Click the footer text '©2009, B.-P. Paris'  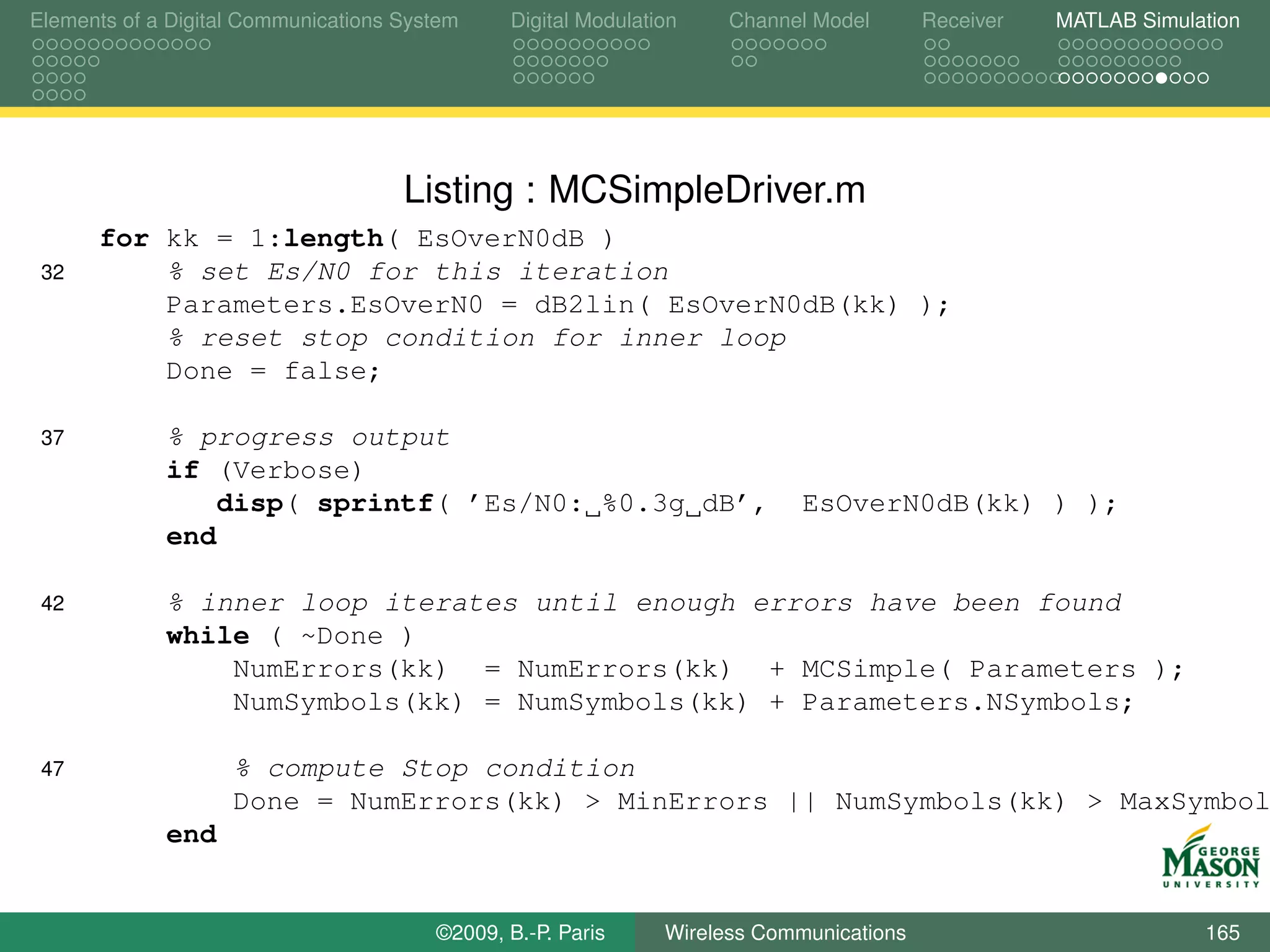(x=520, y=932)
